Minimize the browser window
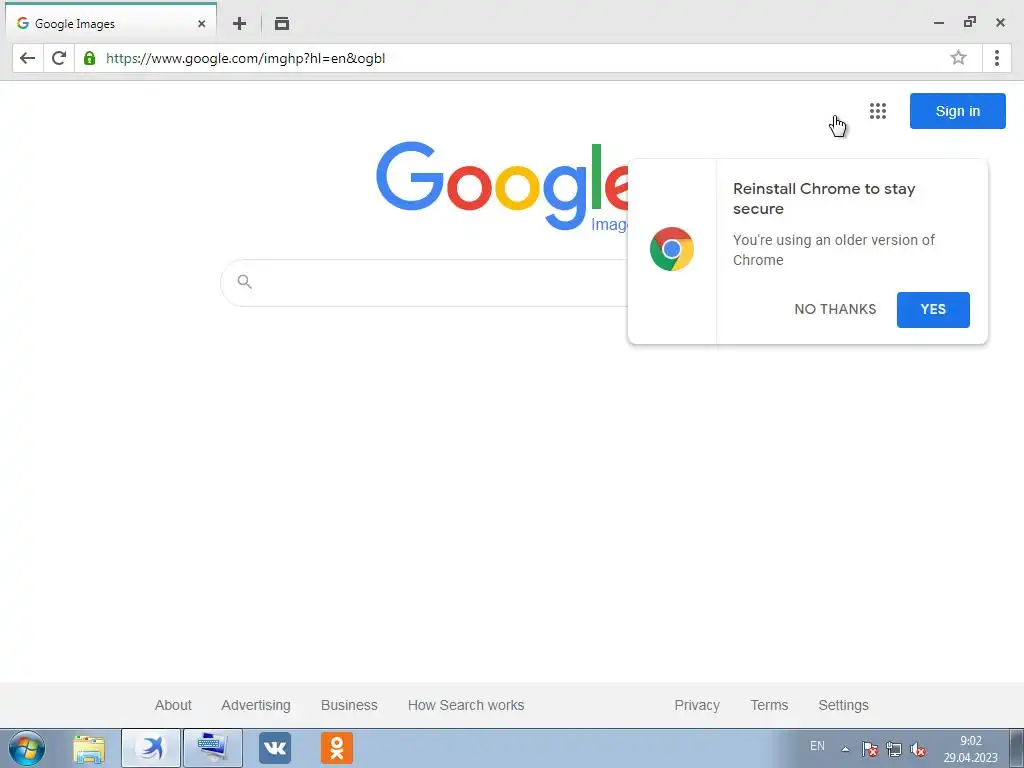Screen dimensions: 1024x768 tap(939, 23)
